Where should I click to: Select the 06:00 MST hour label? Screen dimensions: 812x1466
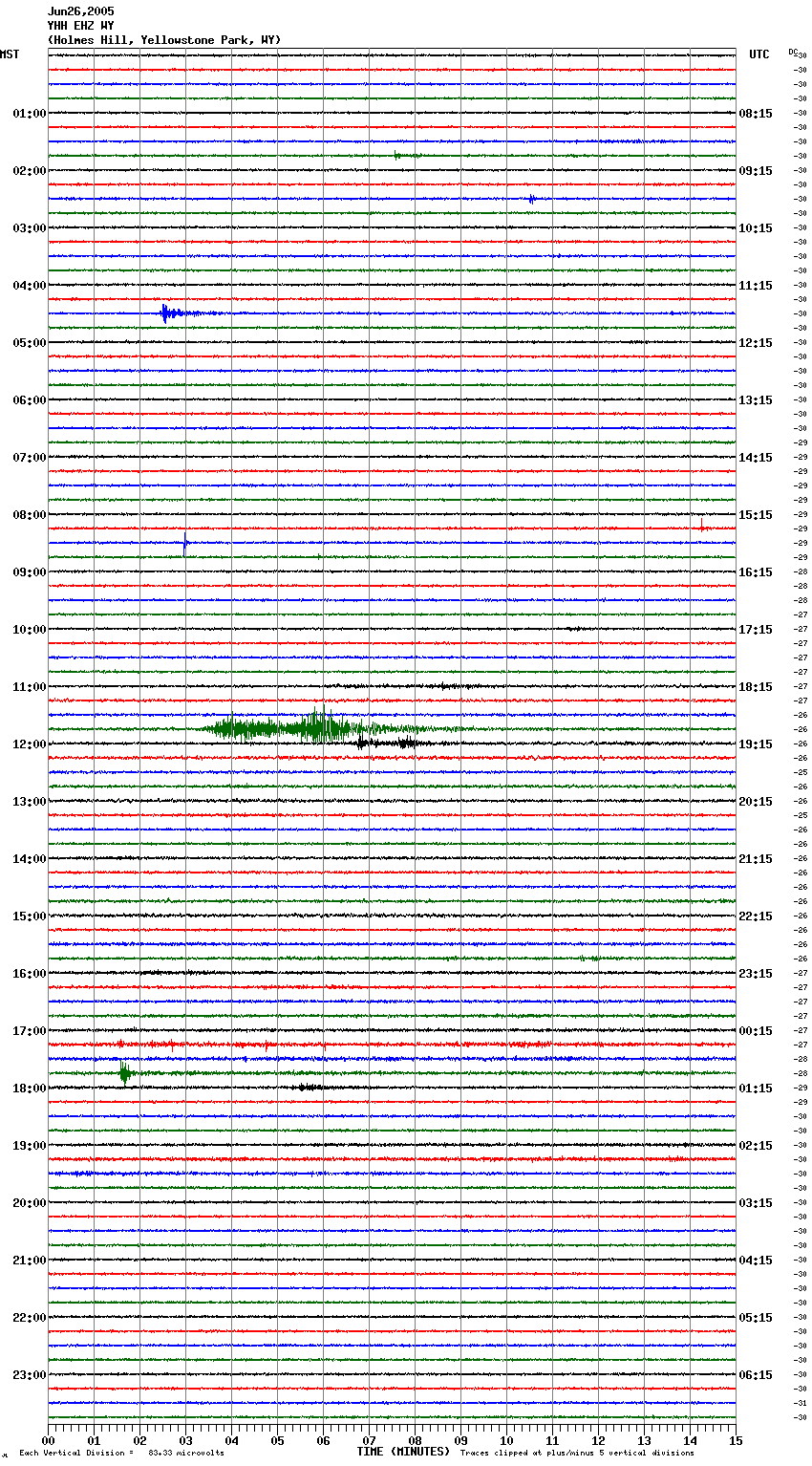pyautogui.click(x=29, y=400)
